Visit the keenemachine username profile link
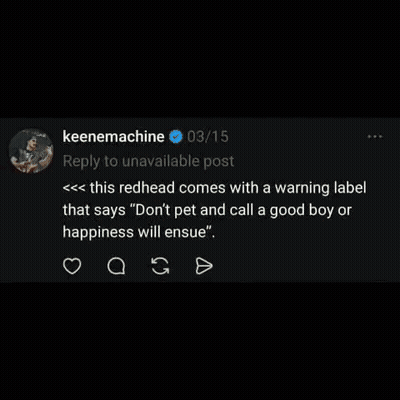 point(113,137)
